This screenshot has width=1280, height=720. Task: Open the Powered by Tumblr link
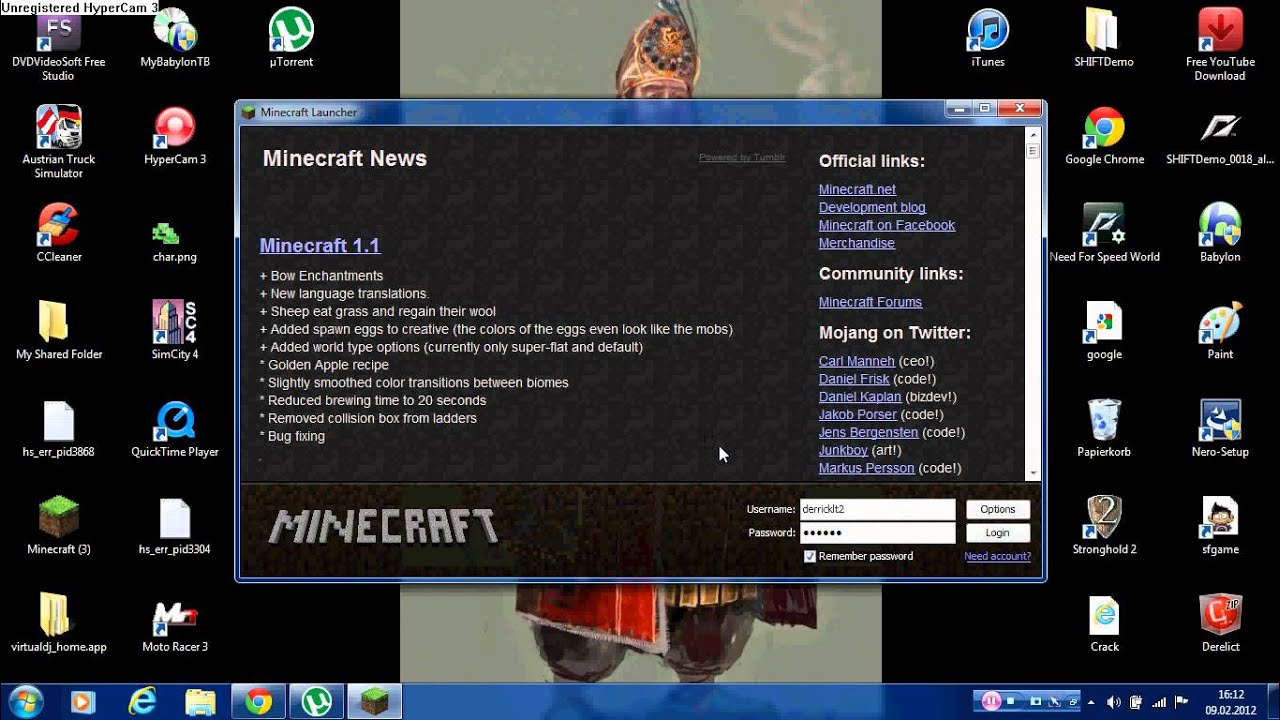coord(742,158)
